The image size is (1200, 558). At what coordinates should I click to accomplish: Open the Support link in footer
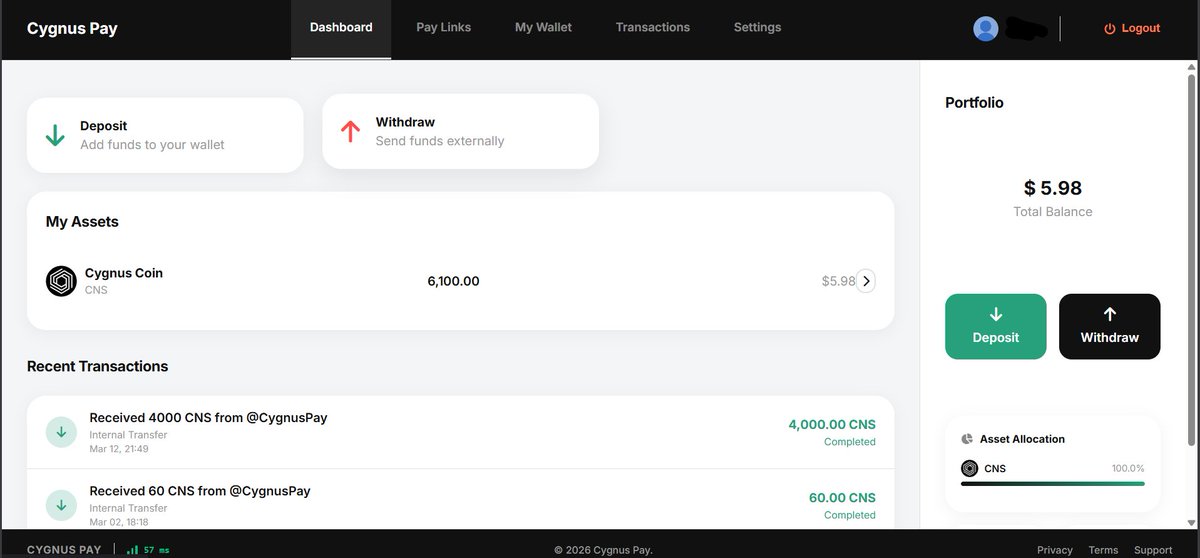pyautogui.click(x=1153, y=550)
